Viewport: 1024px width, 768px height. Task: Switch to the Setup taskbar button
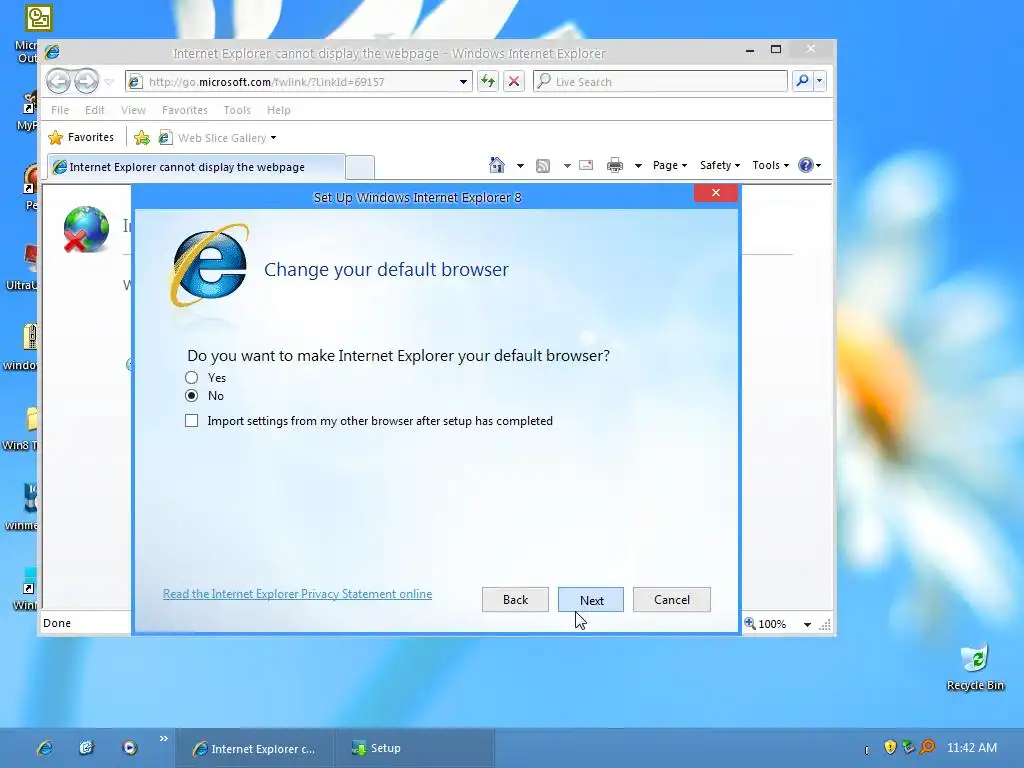(x=414, y=748)
